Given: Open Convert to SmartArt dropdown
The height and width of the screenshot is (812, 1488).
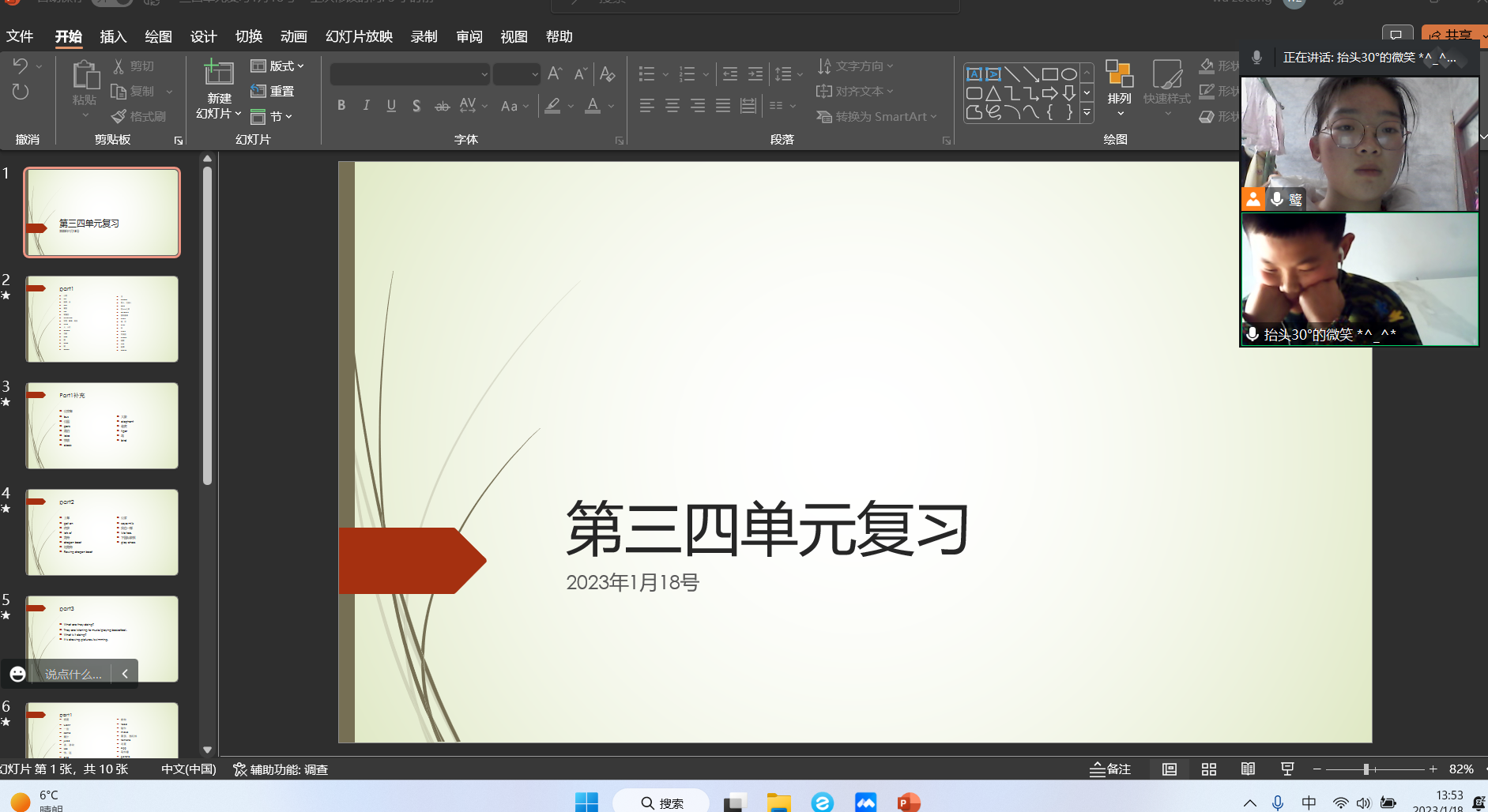Looking at the screenshot, I should pyautogui.click(x=877, y=116).
